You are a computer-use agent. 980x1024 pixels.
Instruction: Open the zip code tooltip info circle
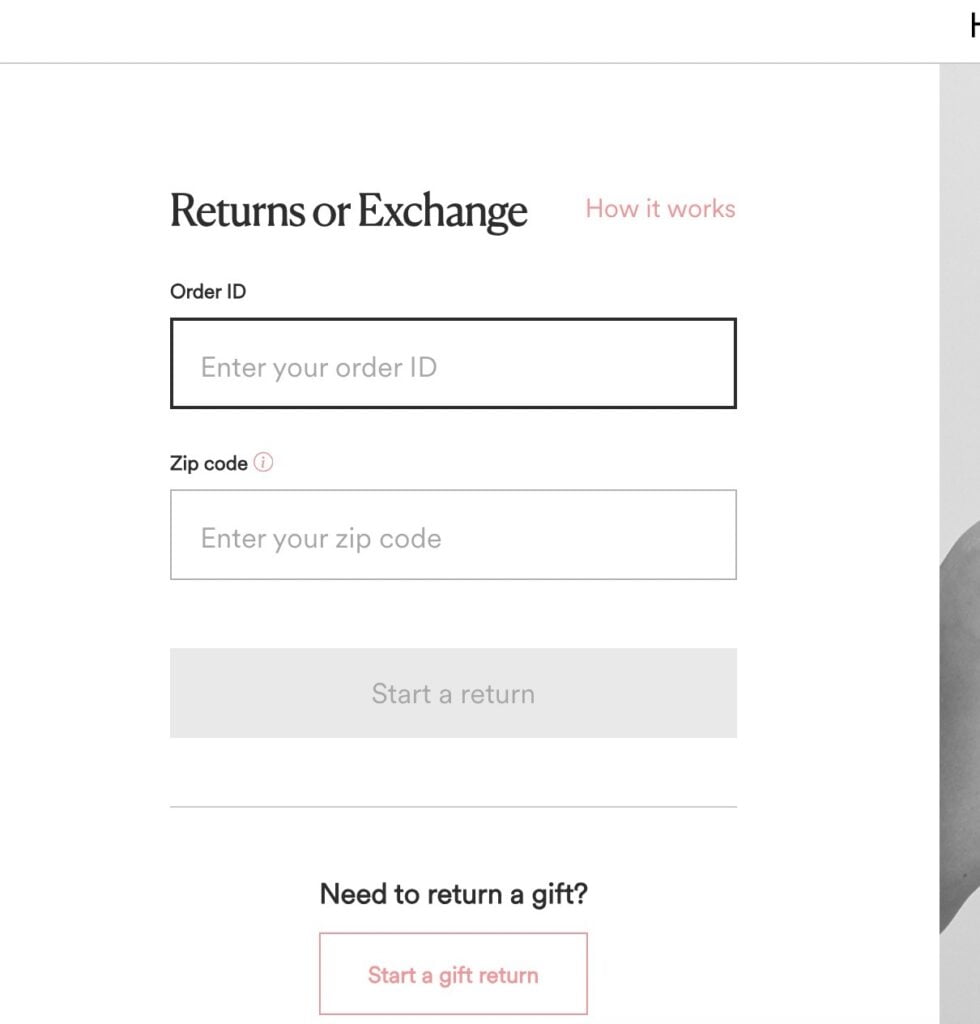[x=264, y=462]
